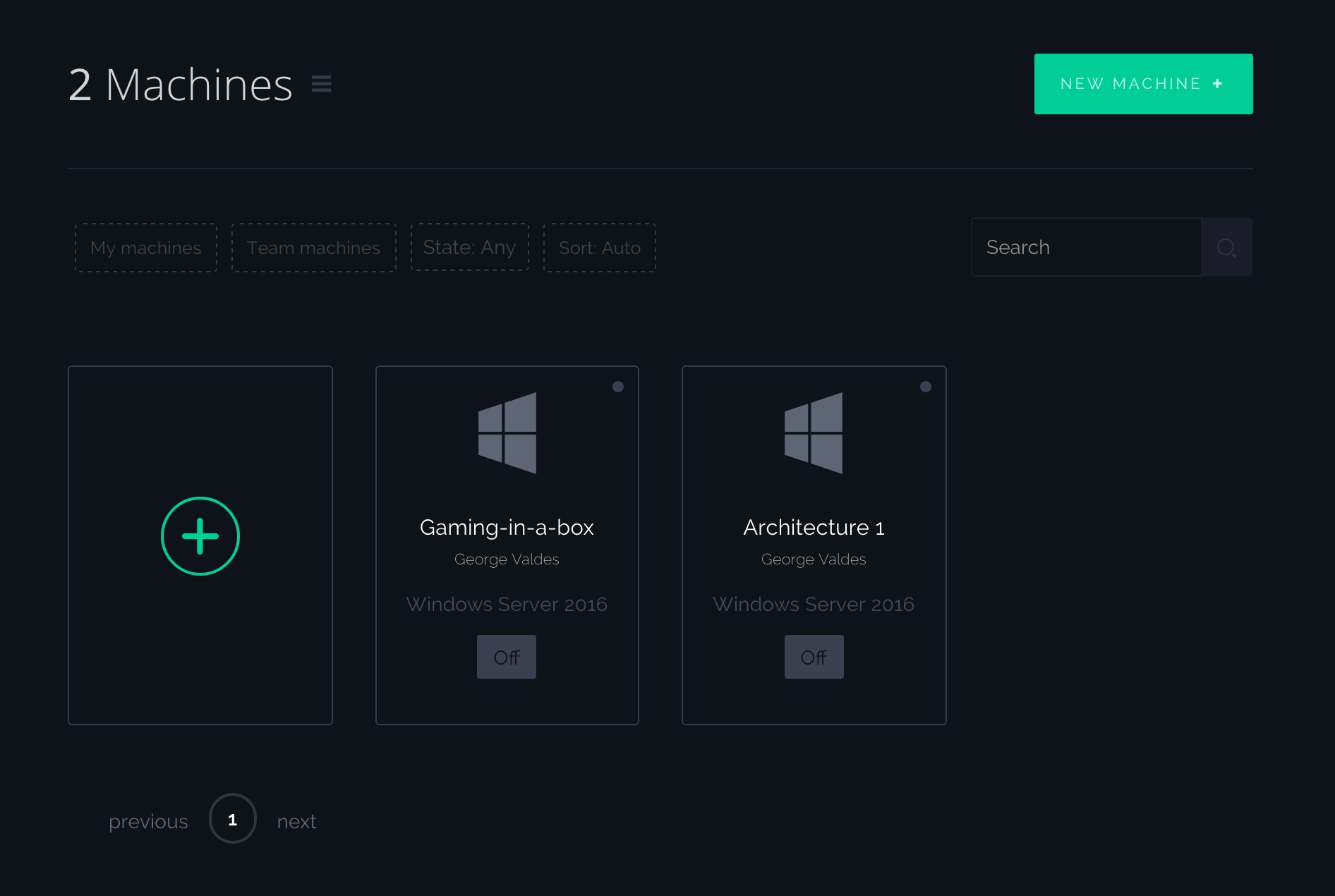Toggle the Off power button for Gaming-in-a-box
Screen dimensions: 1335x896
[x=507, y=657]
